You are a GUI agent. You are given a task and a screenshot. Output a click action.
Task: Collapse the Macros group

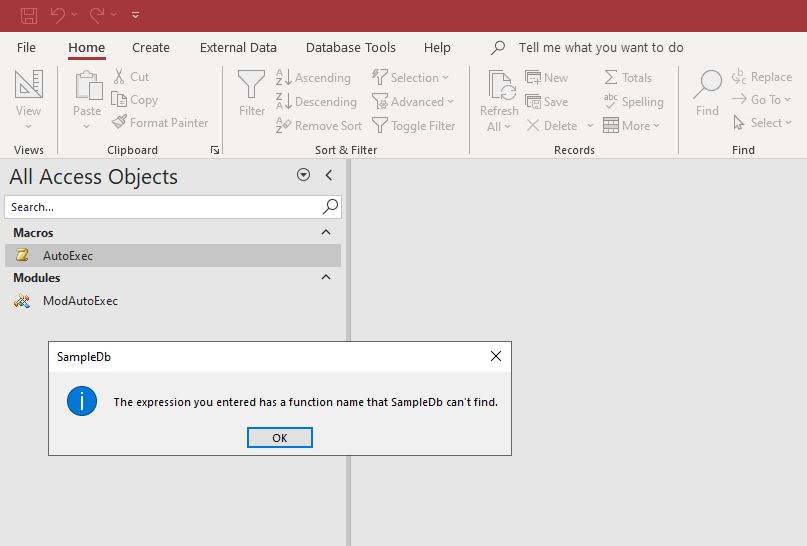(326, 233)
